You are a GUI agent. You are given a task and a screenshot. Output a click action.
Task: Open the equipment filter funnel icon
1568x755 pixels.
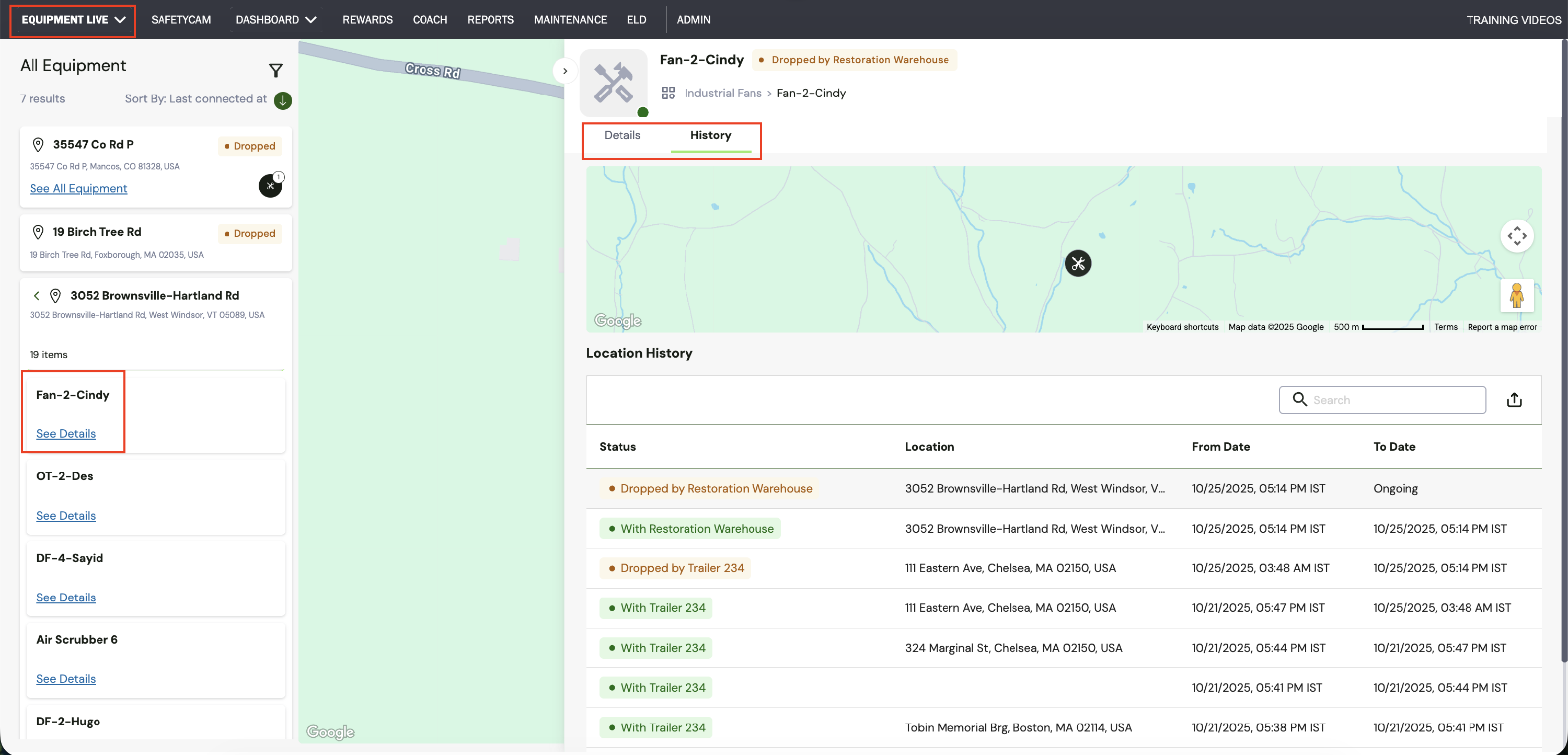coord(276,71)
